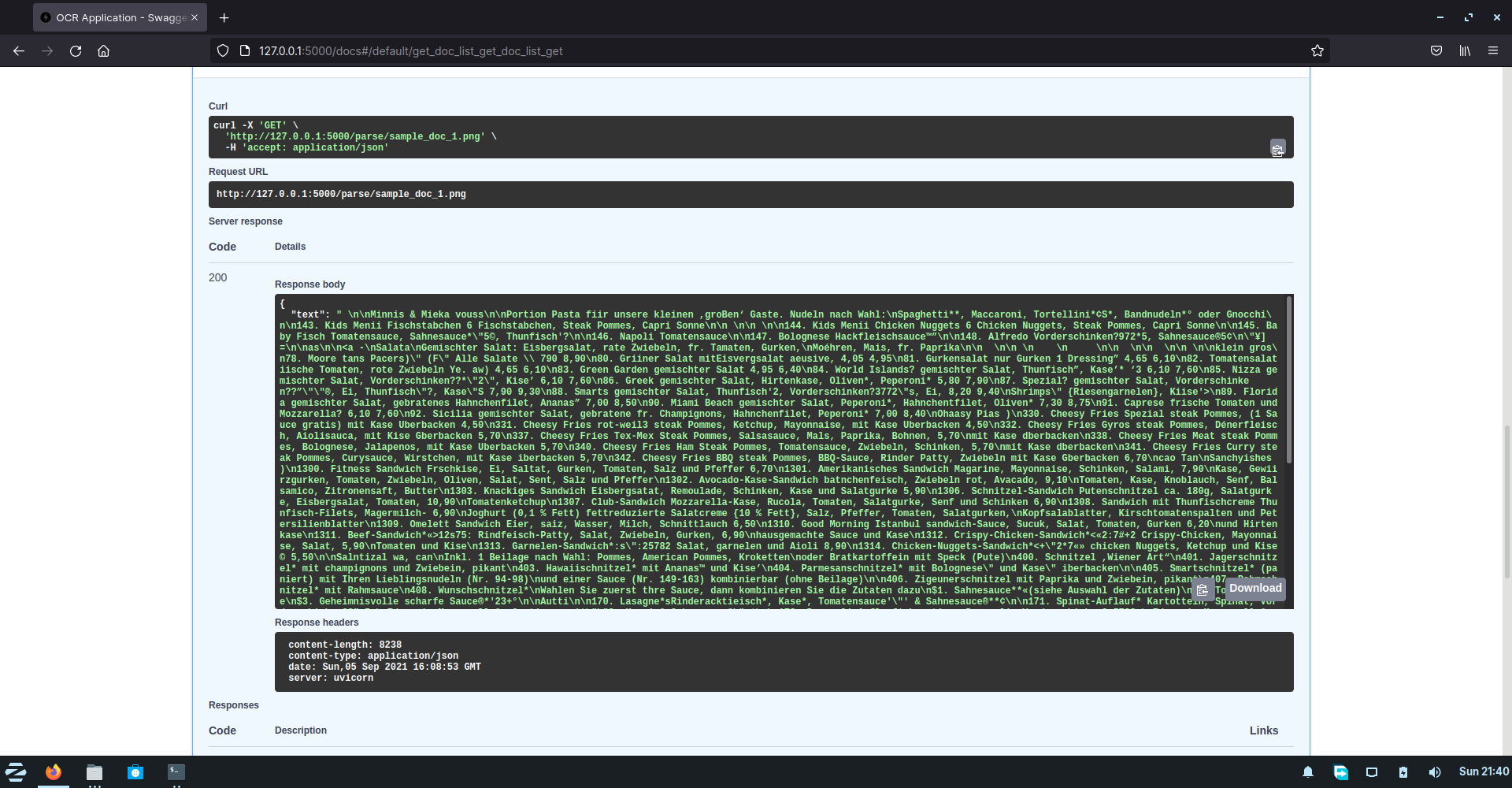The width and height of the screenshot is (1512, 788).
Task: Open the Firefox home page
Action: (x=103, y=50)
